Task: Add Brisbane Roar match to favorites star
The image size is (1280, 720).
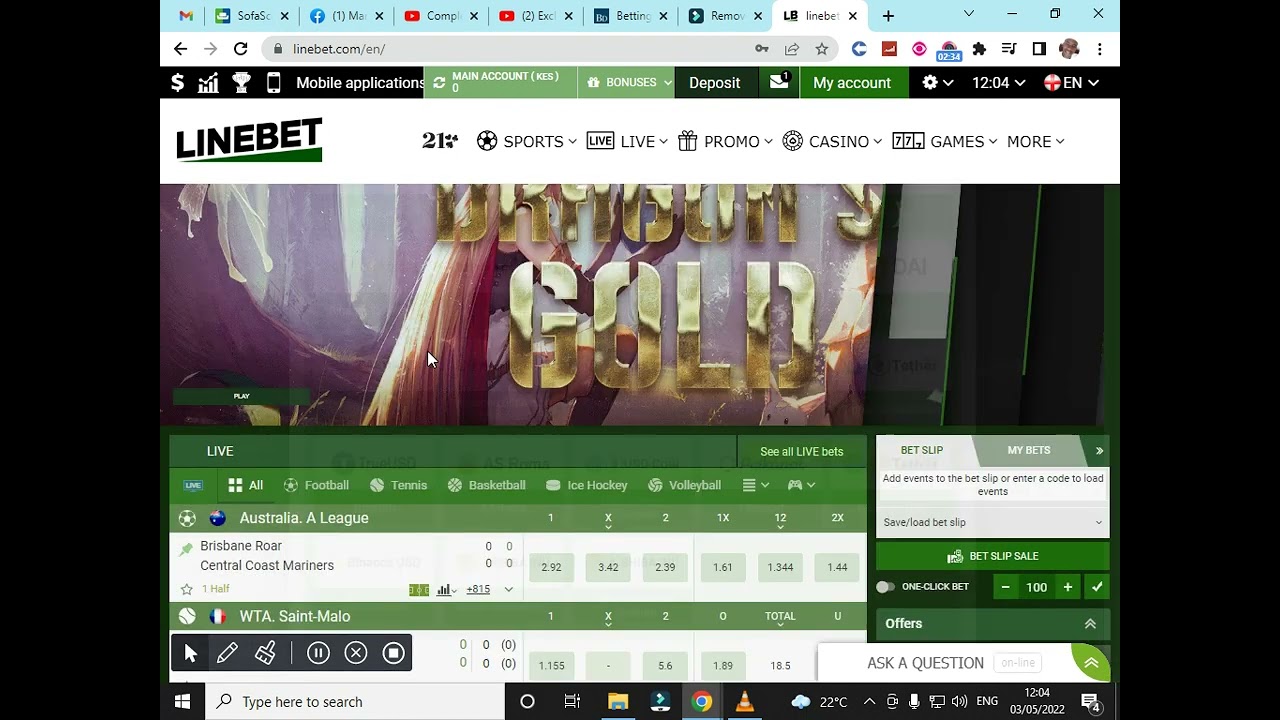Action: [x=186, y=589]
